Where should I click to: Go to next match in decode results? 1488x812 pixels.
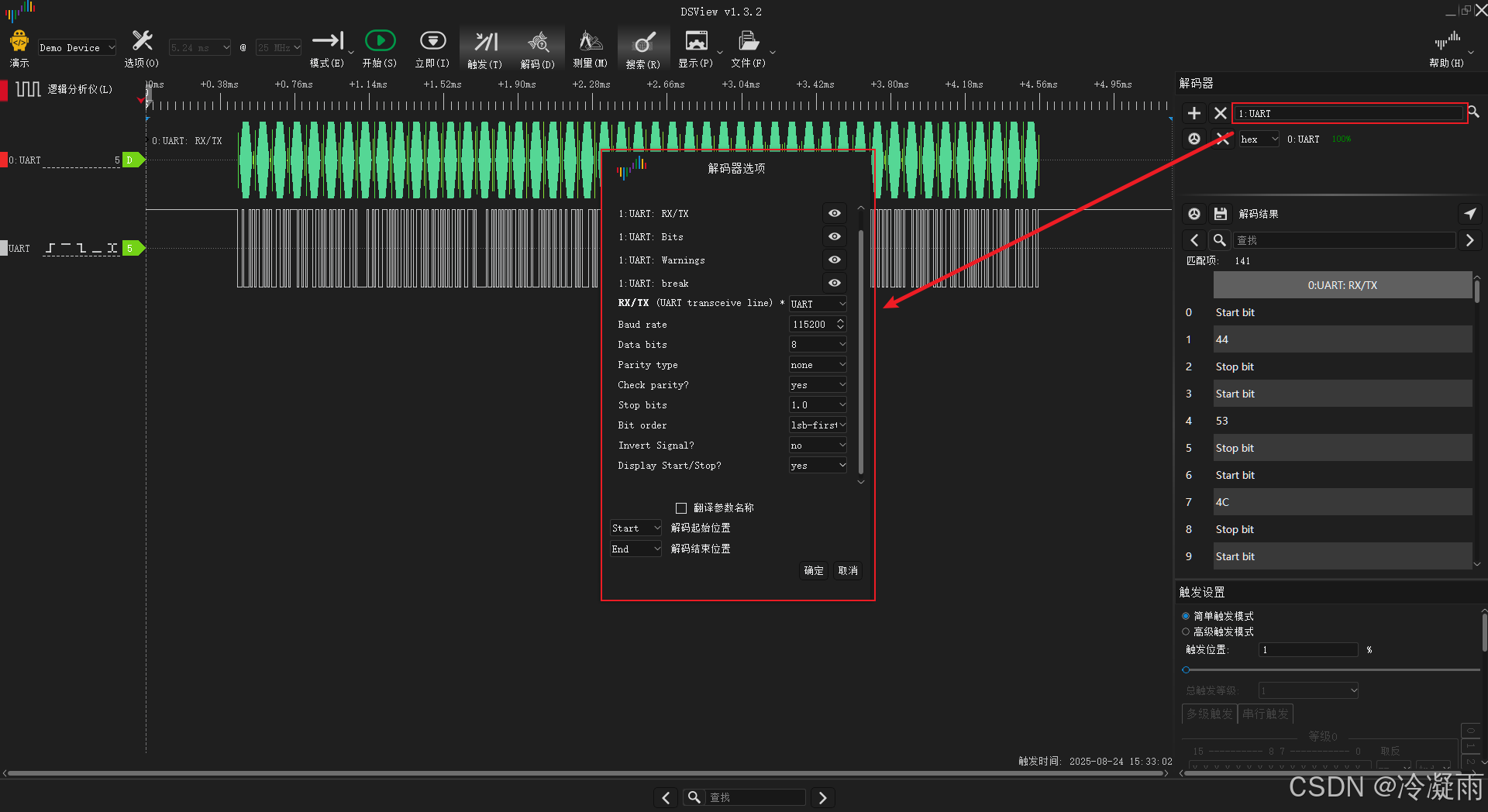[1469, 240]
